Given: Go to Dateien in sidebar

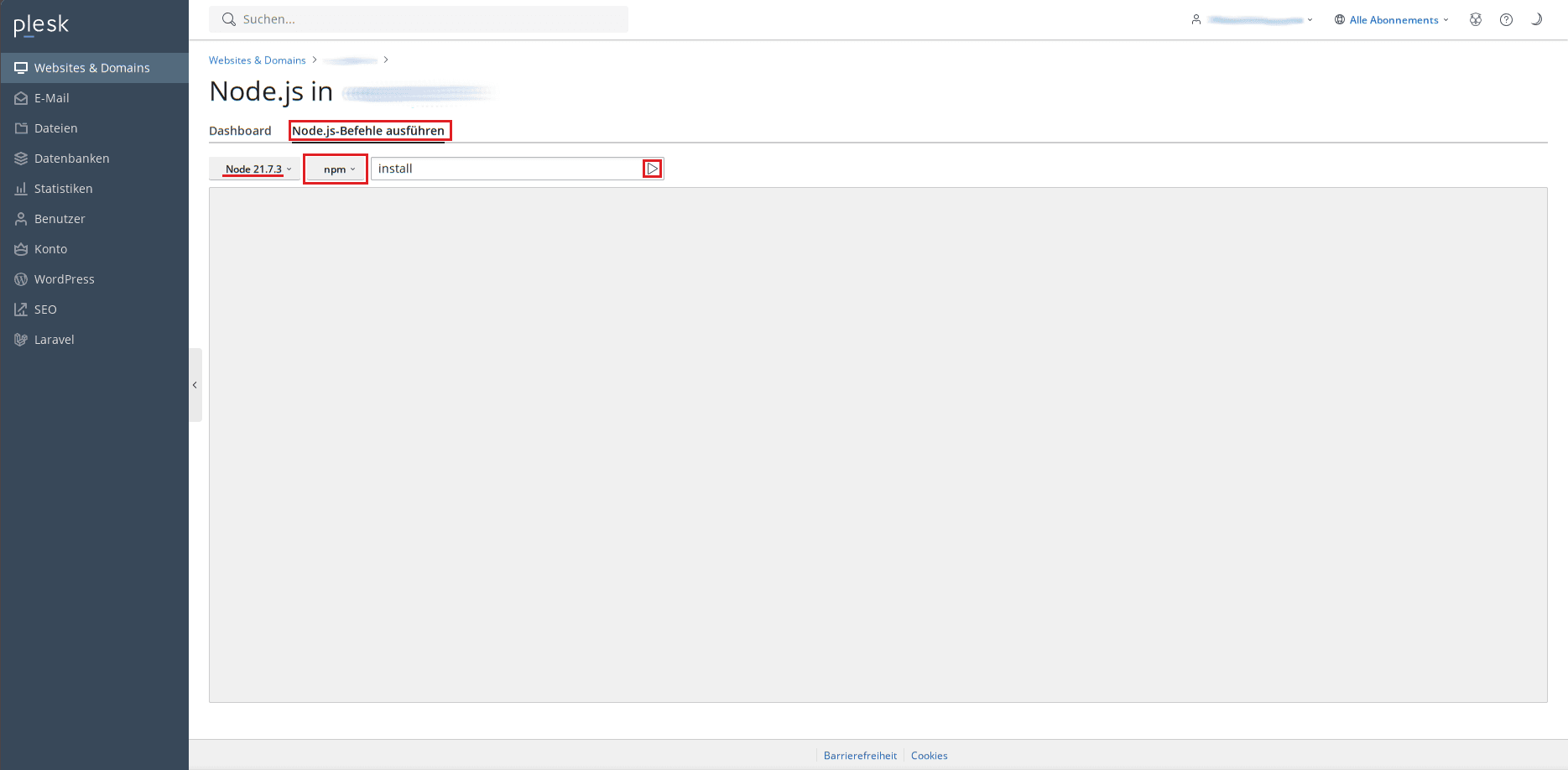Looking at the screenshot, I should pyautogui.click(x=94, y=128).
